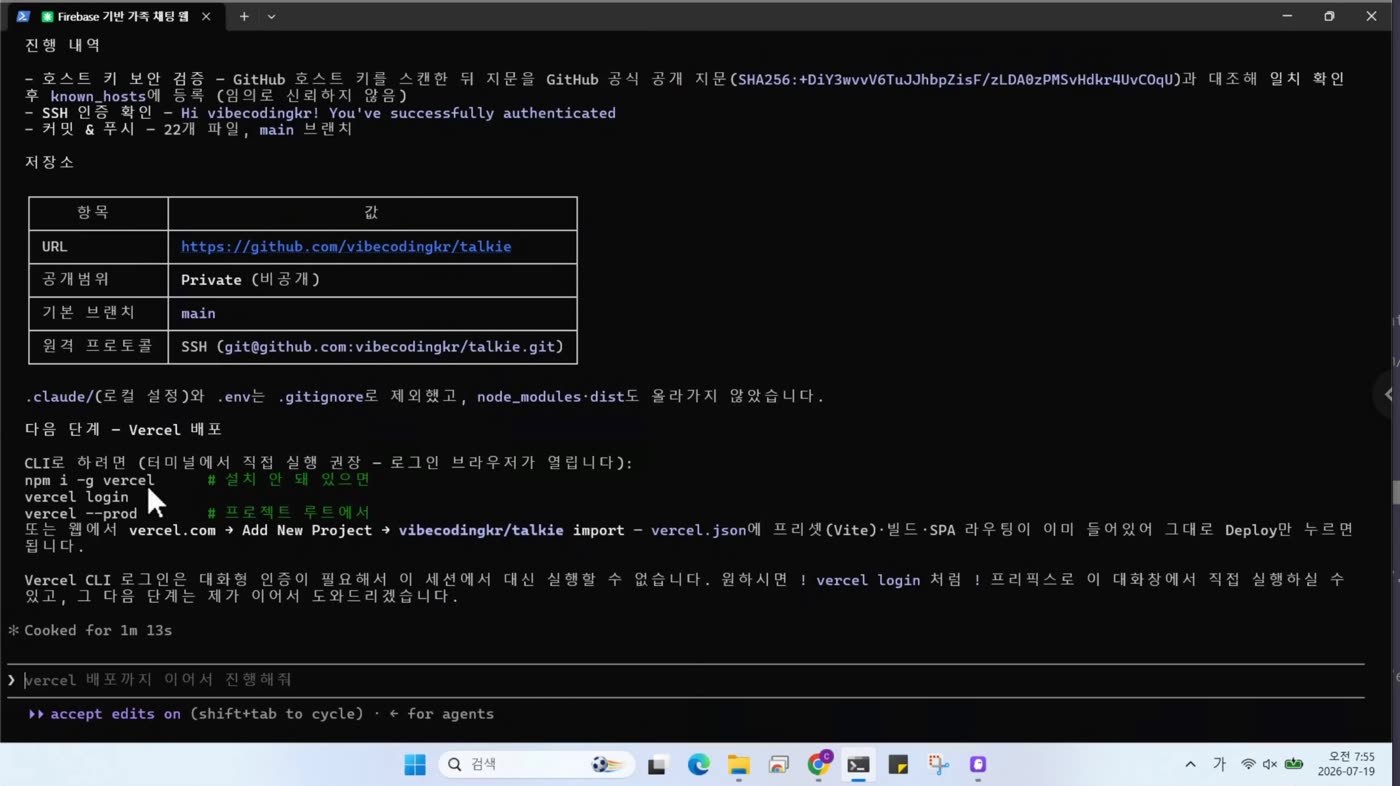Viewport: 1400px width, 786px height.
Task: Close the Firebase terminal tab
Action: coord(206,16)
